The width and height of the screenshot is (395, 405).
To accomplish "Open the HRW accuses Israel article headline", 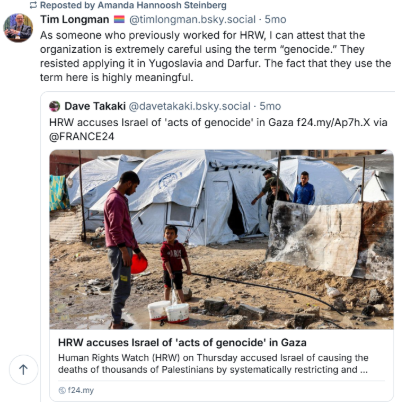I will (182, 343).
